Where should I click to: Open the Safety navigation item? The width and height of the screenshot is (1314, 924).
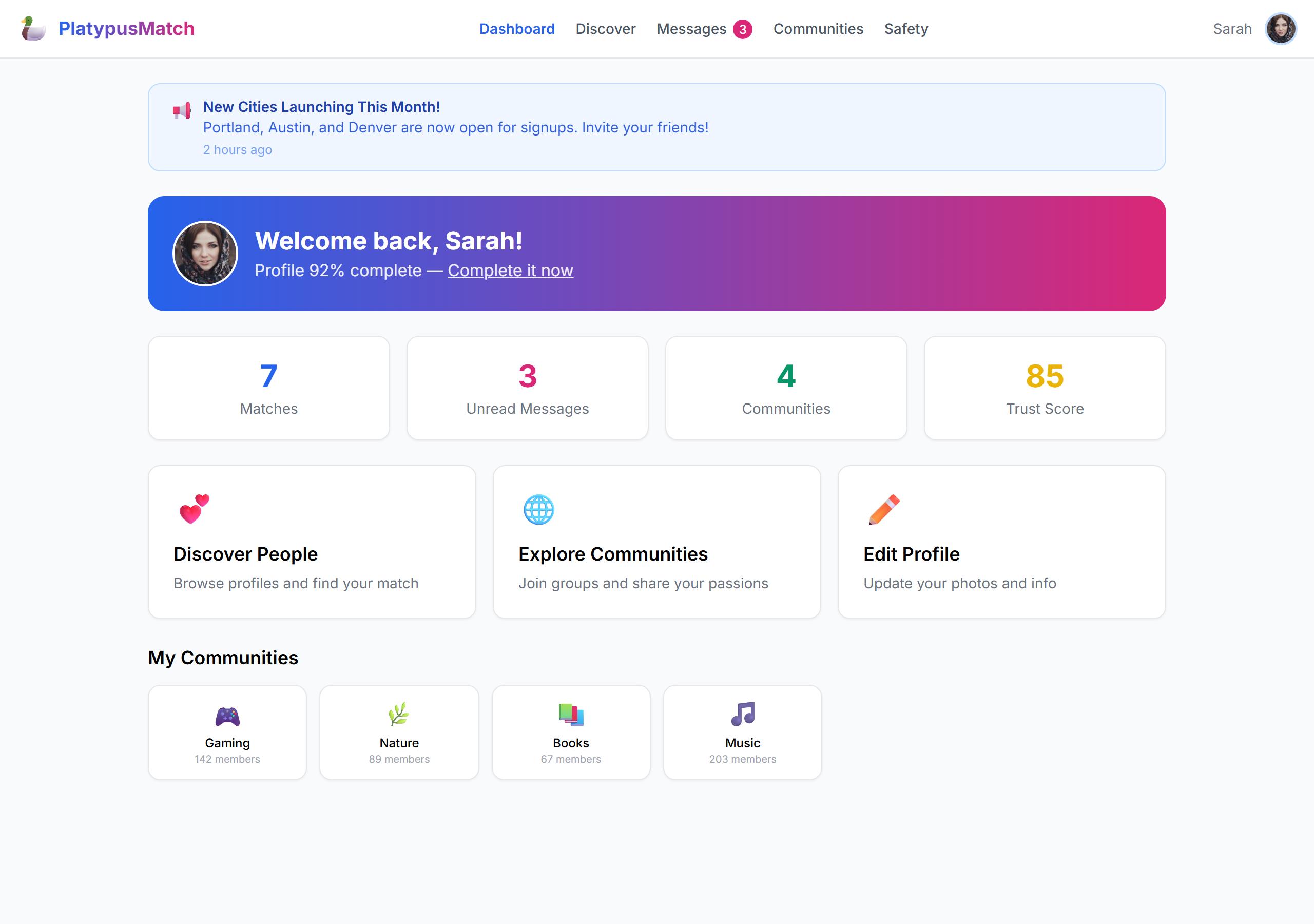coord(905,29)
